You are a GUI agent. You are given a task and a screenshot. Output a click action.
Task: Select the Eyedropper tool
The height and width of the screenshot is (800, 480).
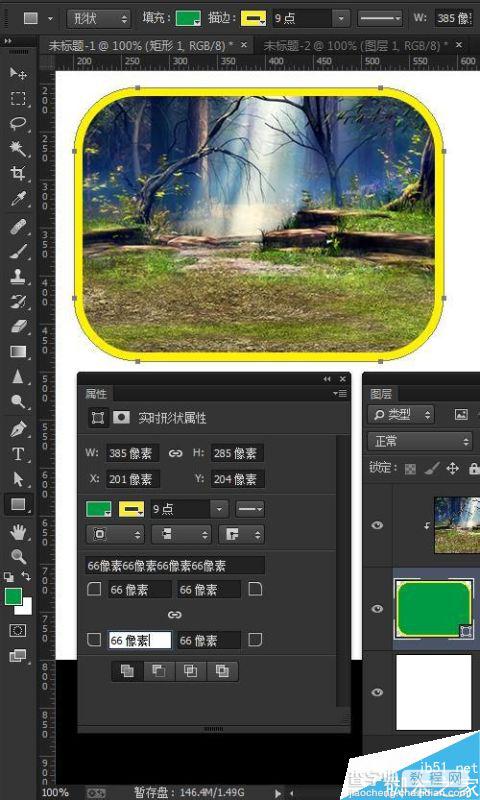coord(18,198)
